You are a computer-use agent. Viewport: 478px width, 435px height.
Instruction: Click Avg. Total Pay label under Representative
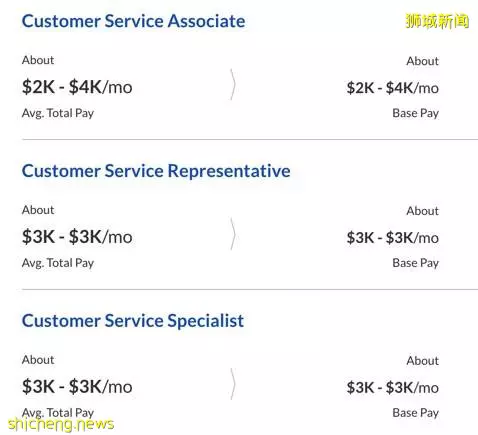click(58, 263)
